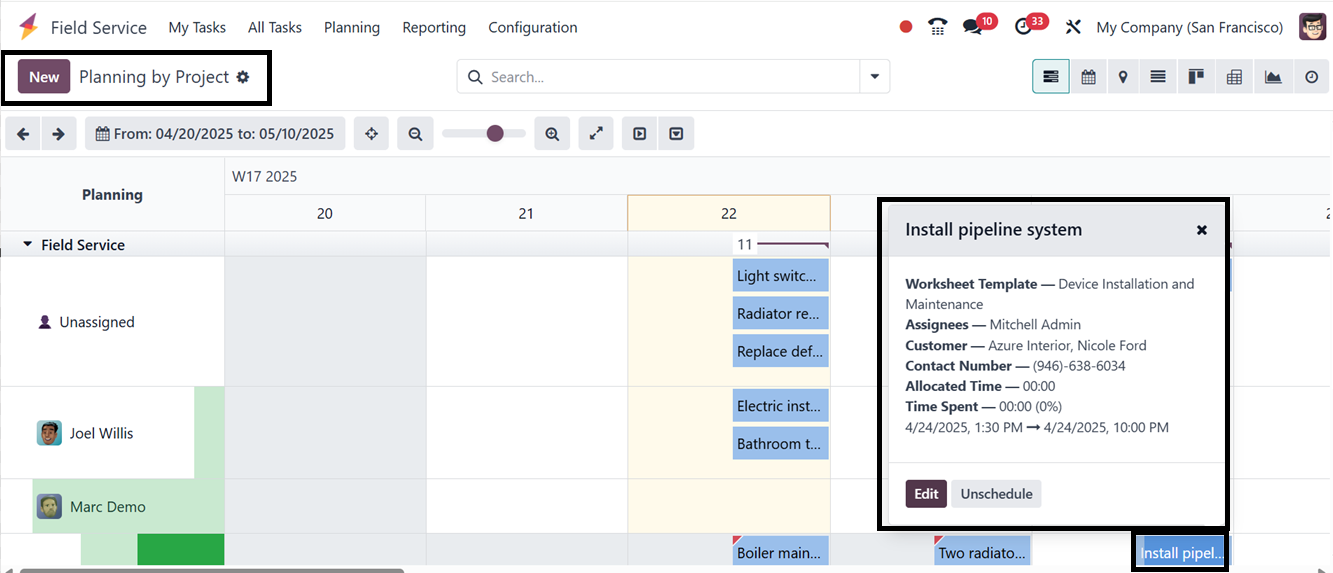Select the Radiator re... task pill

coord(781,313)
